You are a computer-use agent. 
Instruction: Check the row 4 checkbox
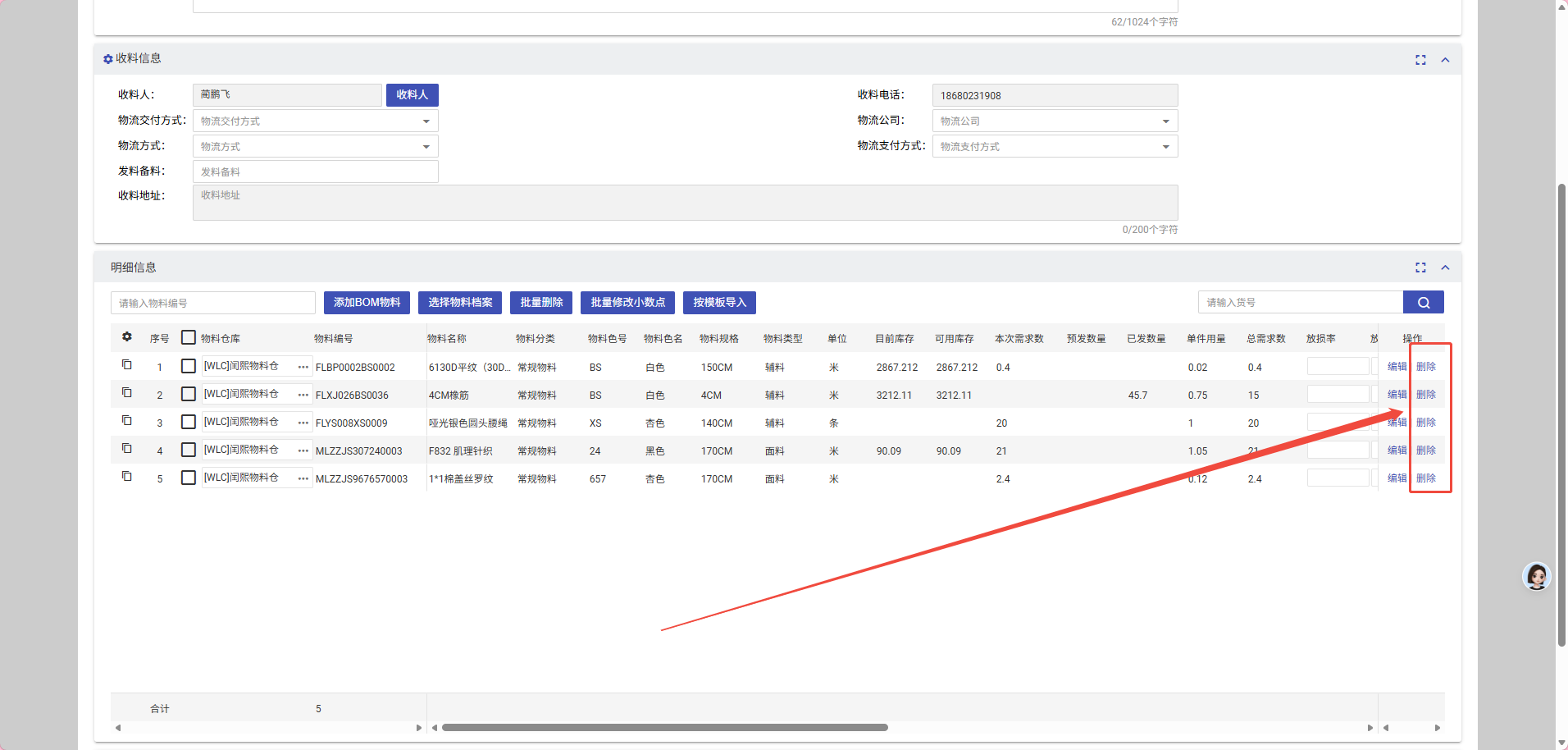189,450
